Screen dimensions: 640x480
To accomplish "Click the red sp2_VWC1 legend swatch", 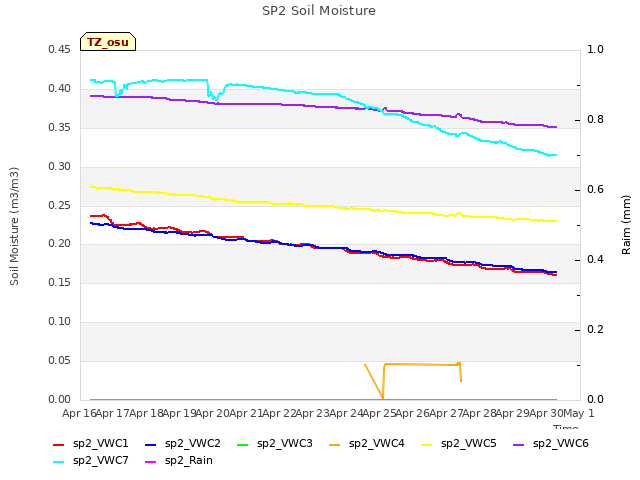I will point(59,444).
